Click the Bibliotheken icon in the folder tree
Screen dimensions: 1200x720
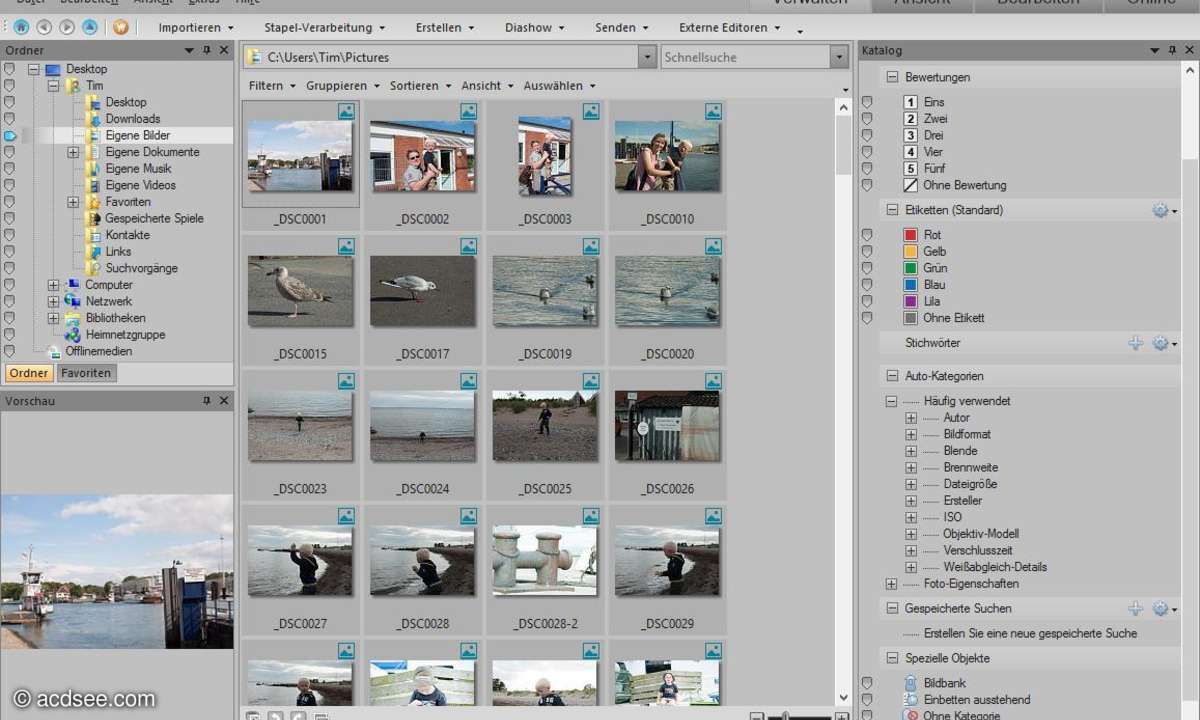point(73,318)
